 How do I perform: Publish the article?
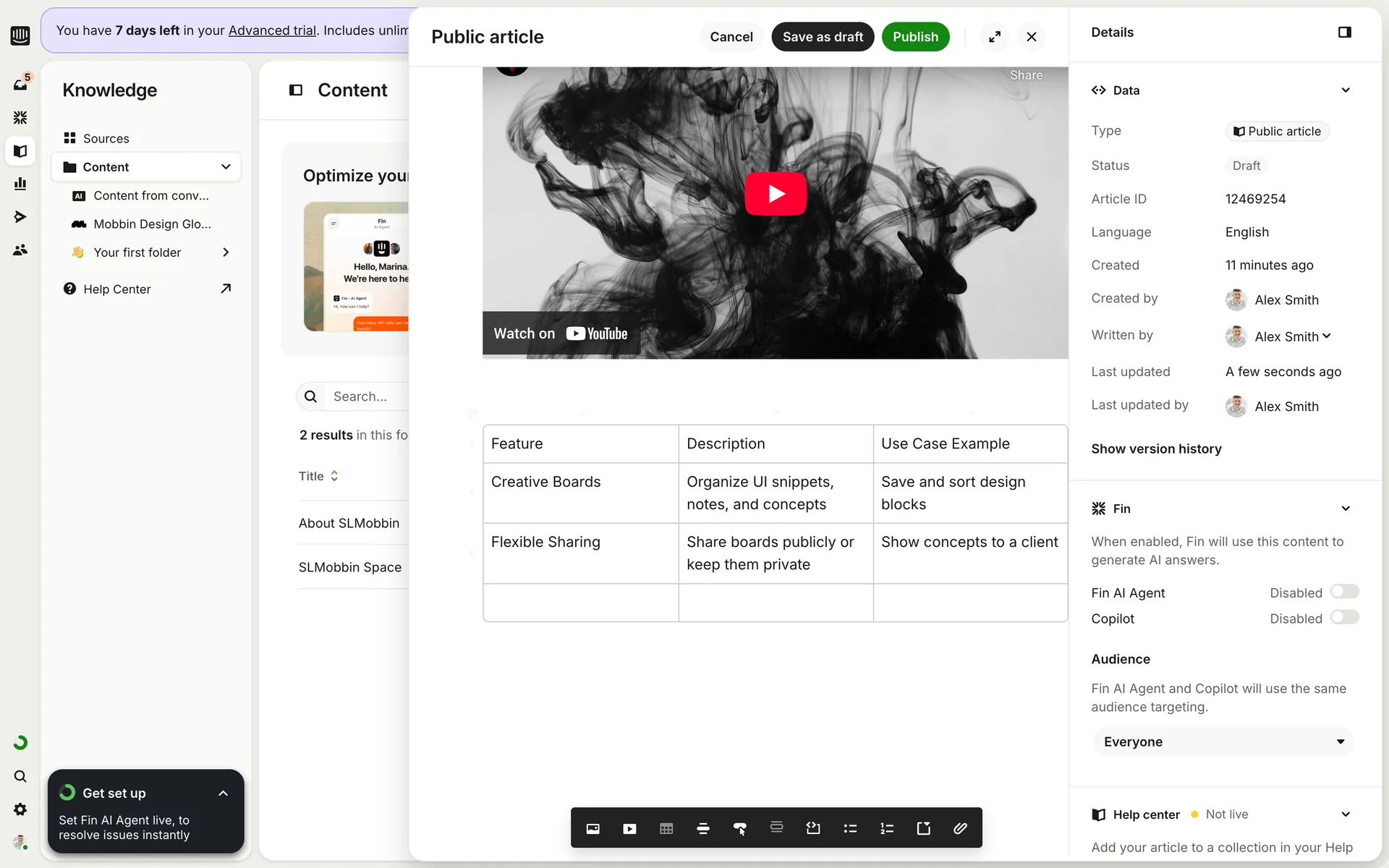(x=915, y=37)
